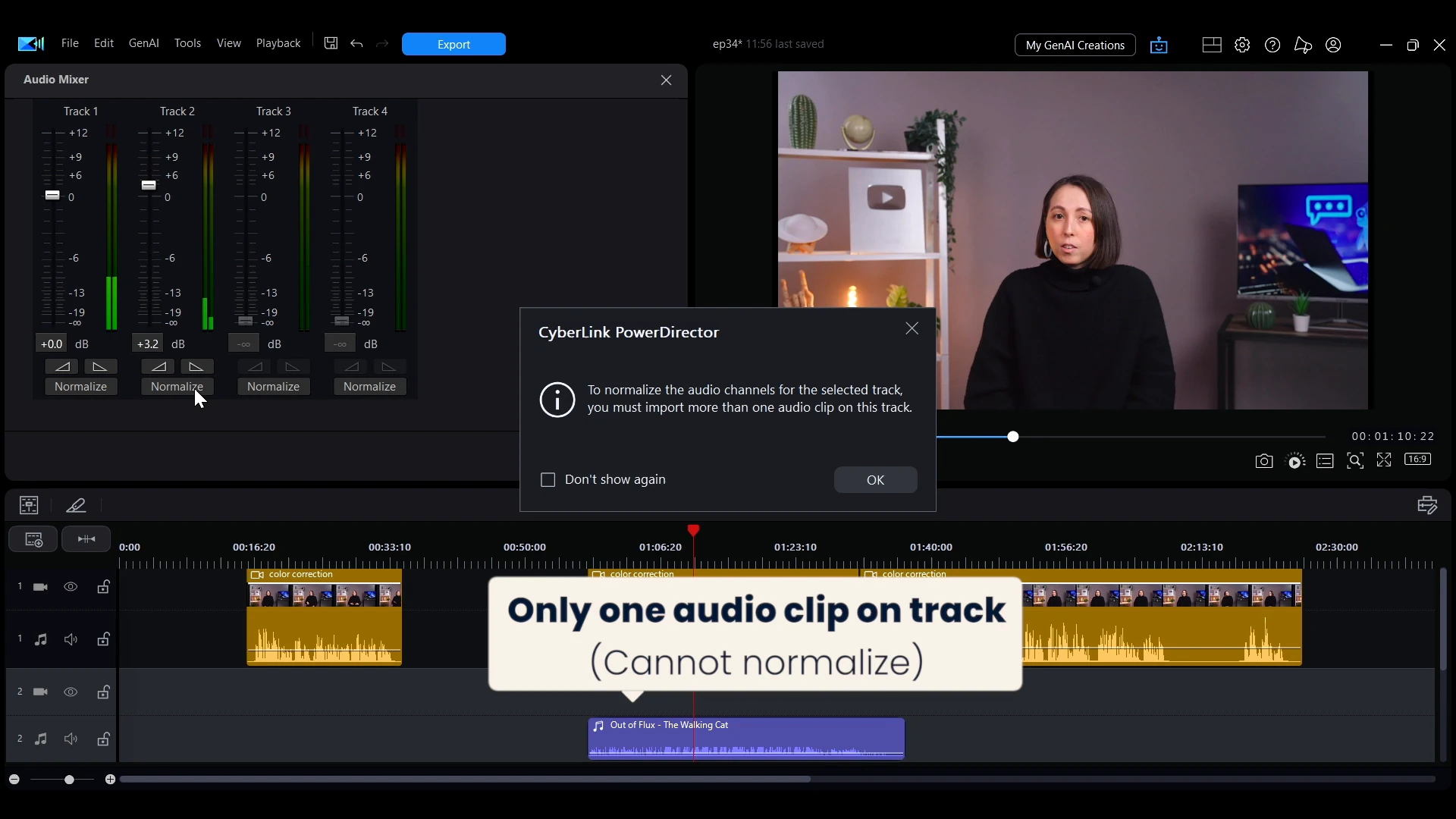The height and width of the screenshot is (819, 1456).
Task: Mute audio track 1 speaker
Action: (71, 640)
